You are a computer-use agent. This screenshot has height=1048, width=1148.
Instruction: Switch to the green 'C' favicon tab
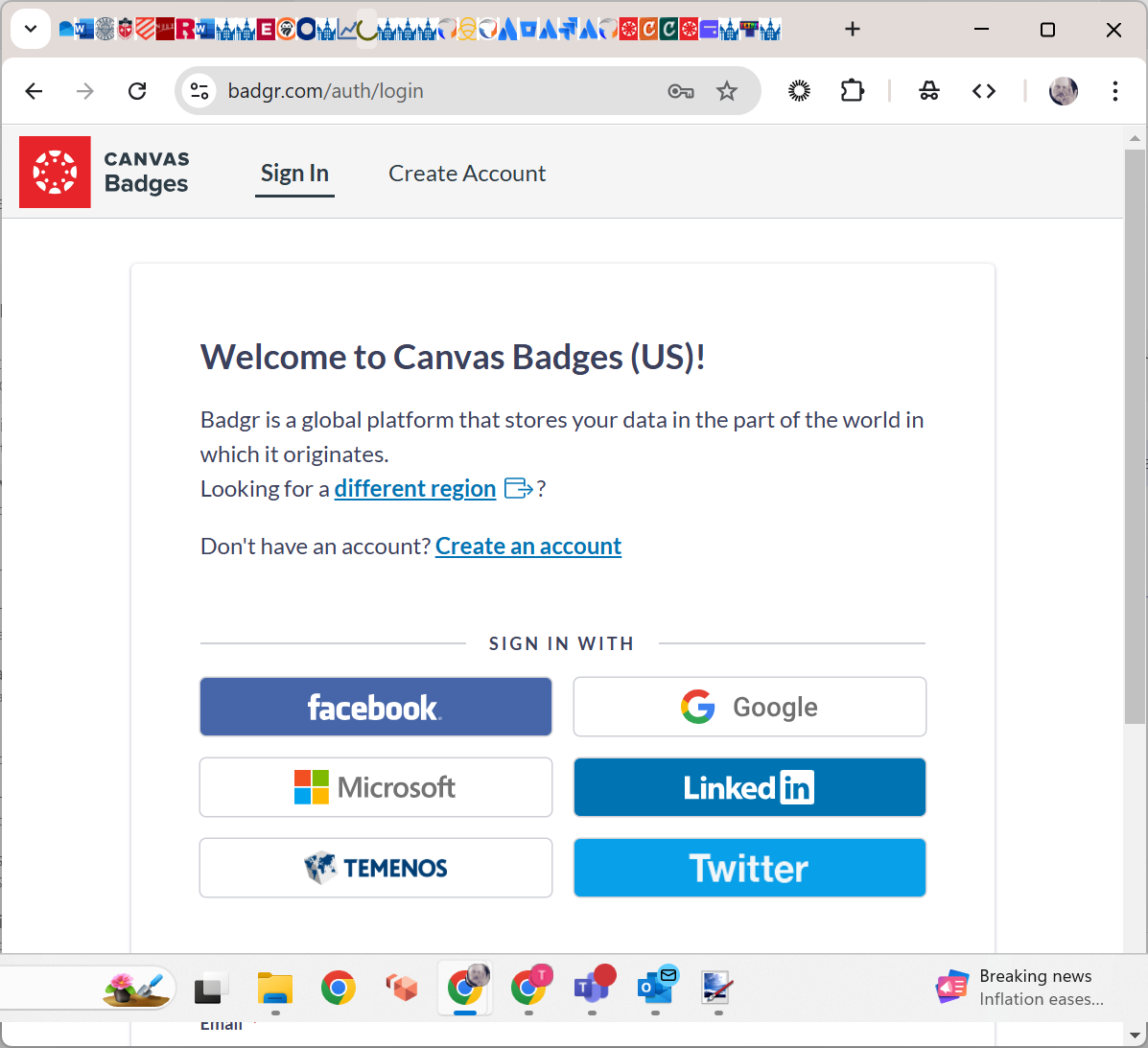coord(668,30)
